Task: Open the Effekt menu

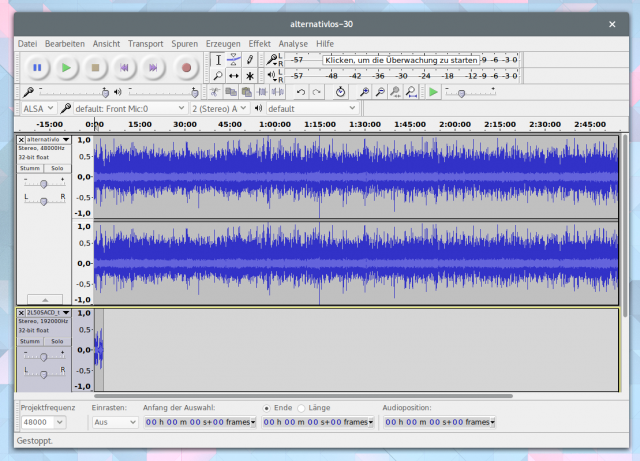Action: (x=260, y=44)
